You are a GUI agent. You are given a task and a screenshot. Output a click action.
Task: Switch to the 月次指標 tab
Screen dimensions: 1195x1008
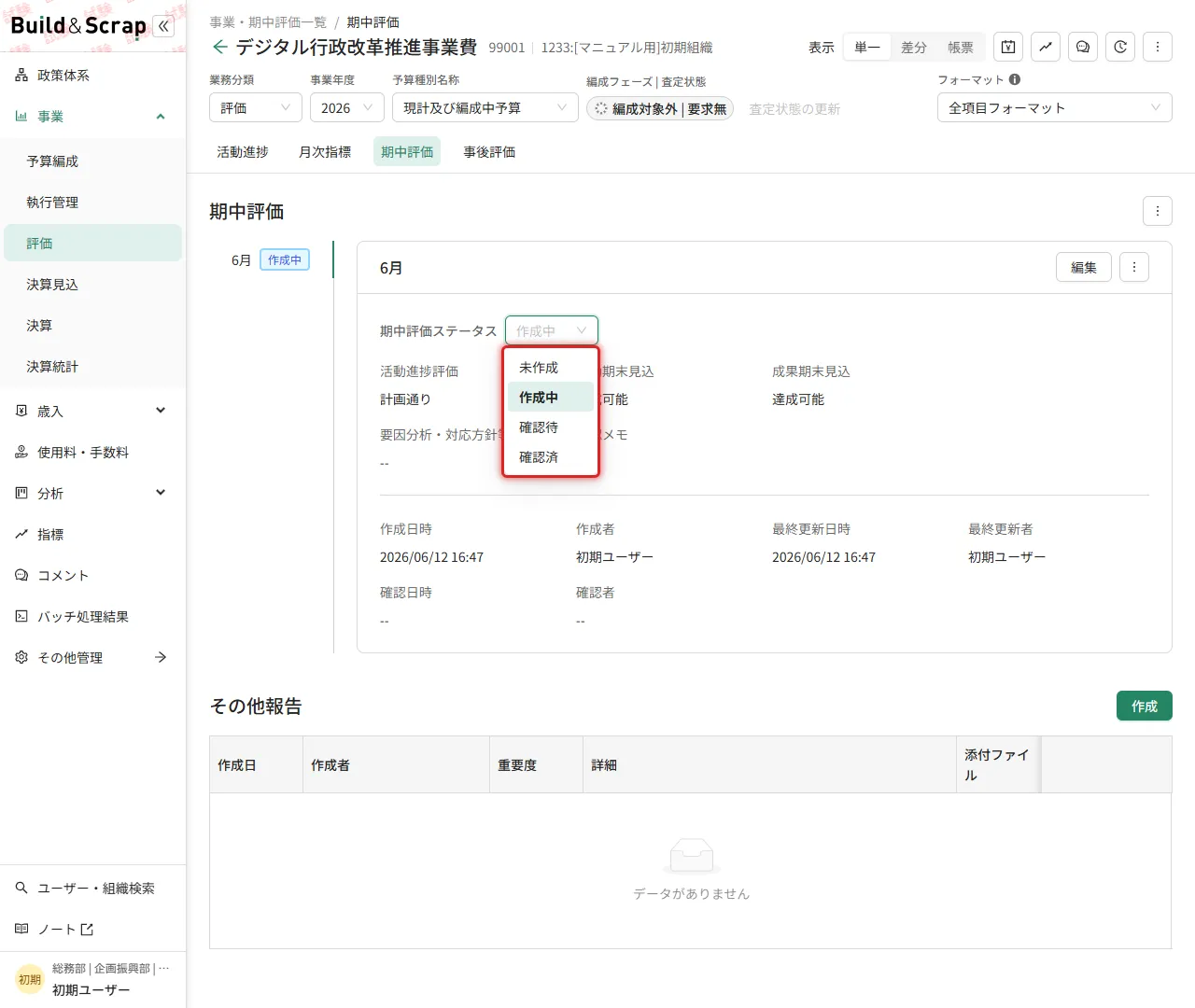[x=325, y=151]
